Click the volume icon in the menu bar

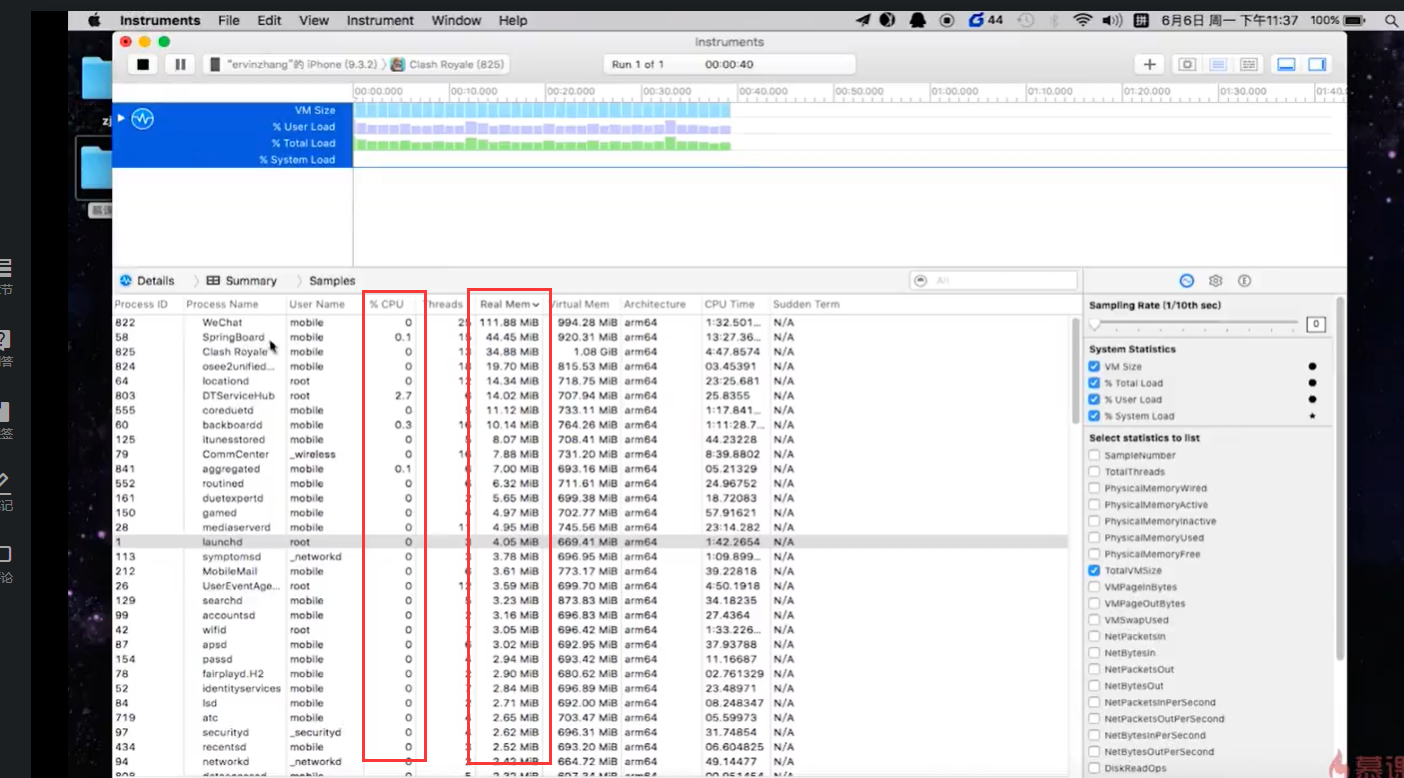(1112, 20)
